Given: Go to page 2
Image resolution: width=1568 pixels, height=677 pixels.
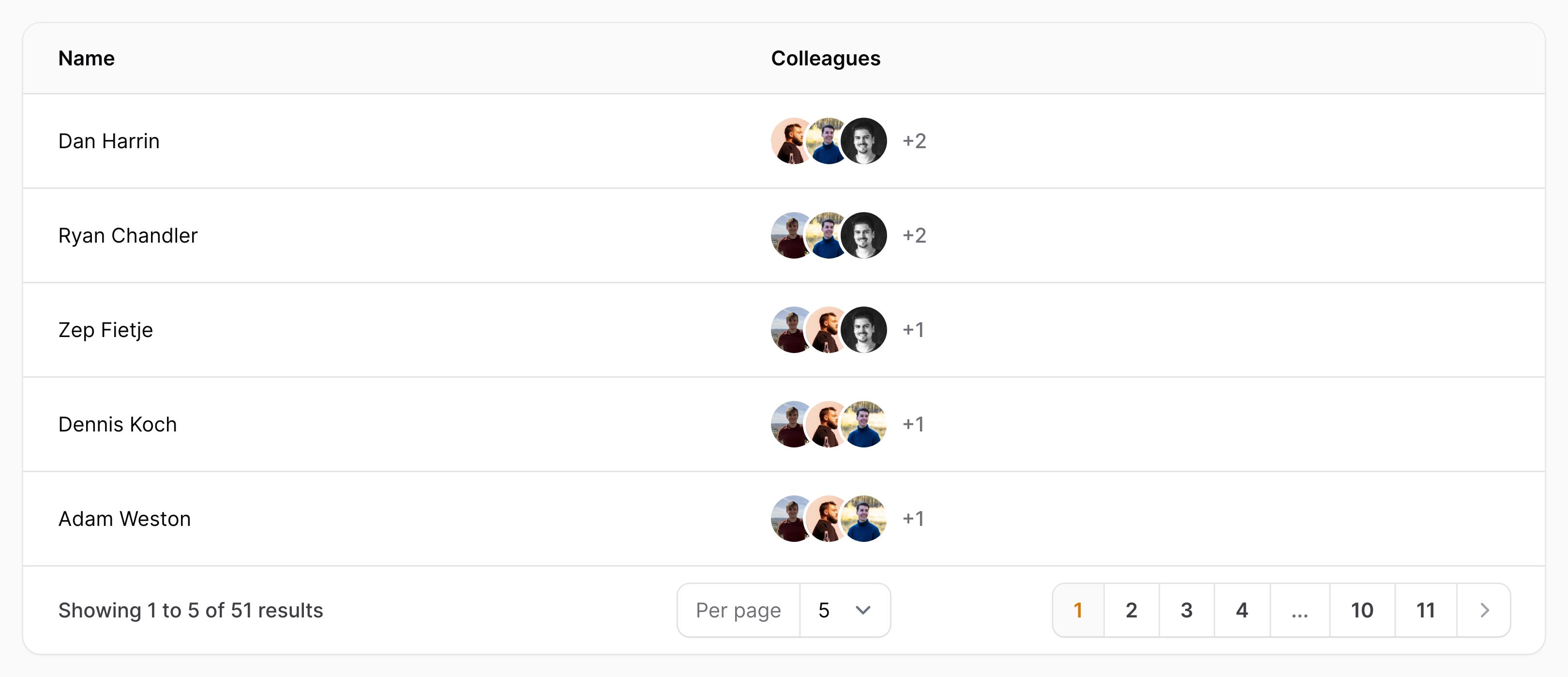Looking at the screenshot, I should pyautogui.click(x=1131, y=610).
